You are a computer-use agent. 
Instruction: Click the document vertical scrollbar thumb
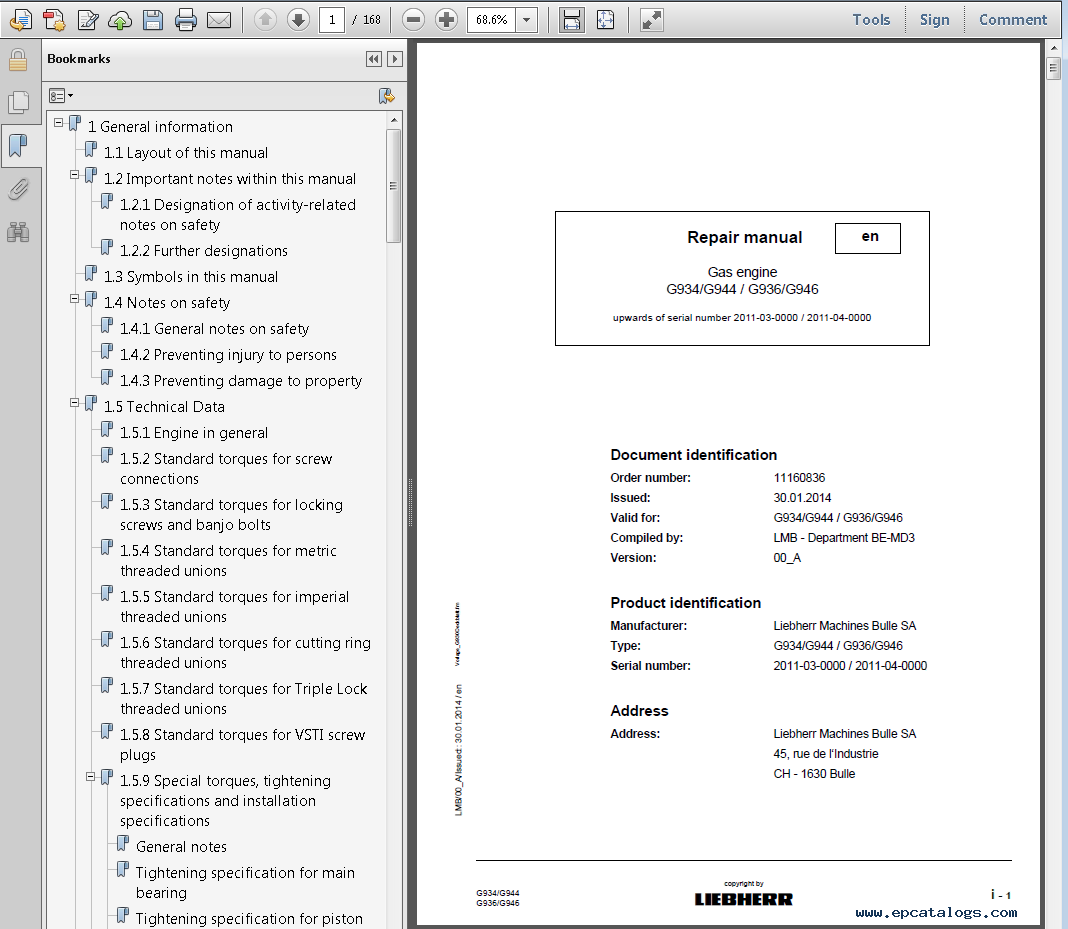(1053, 68)
